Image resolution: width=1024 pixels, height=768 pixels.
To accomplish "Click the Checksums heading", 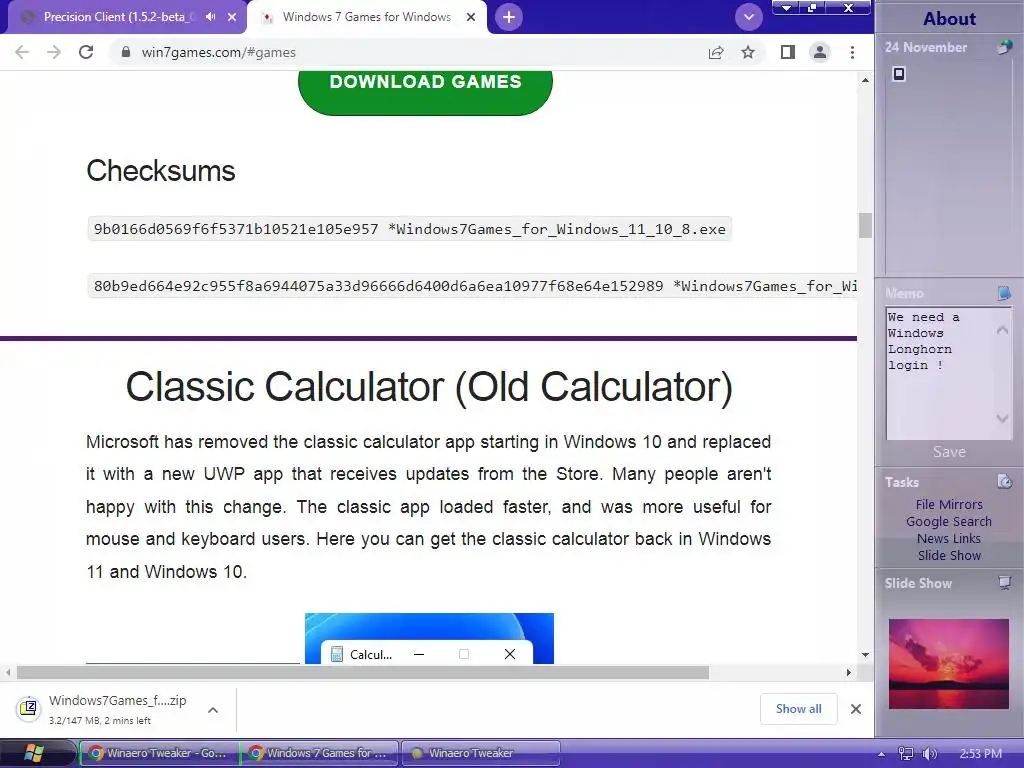I will coord(161,171).
